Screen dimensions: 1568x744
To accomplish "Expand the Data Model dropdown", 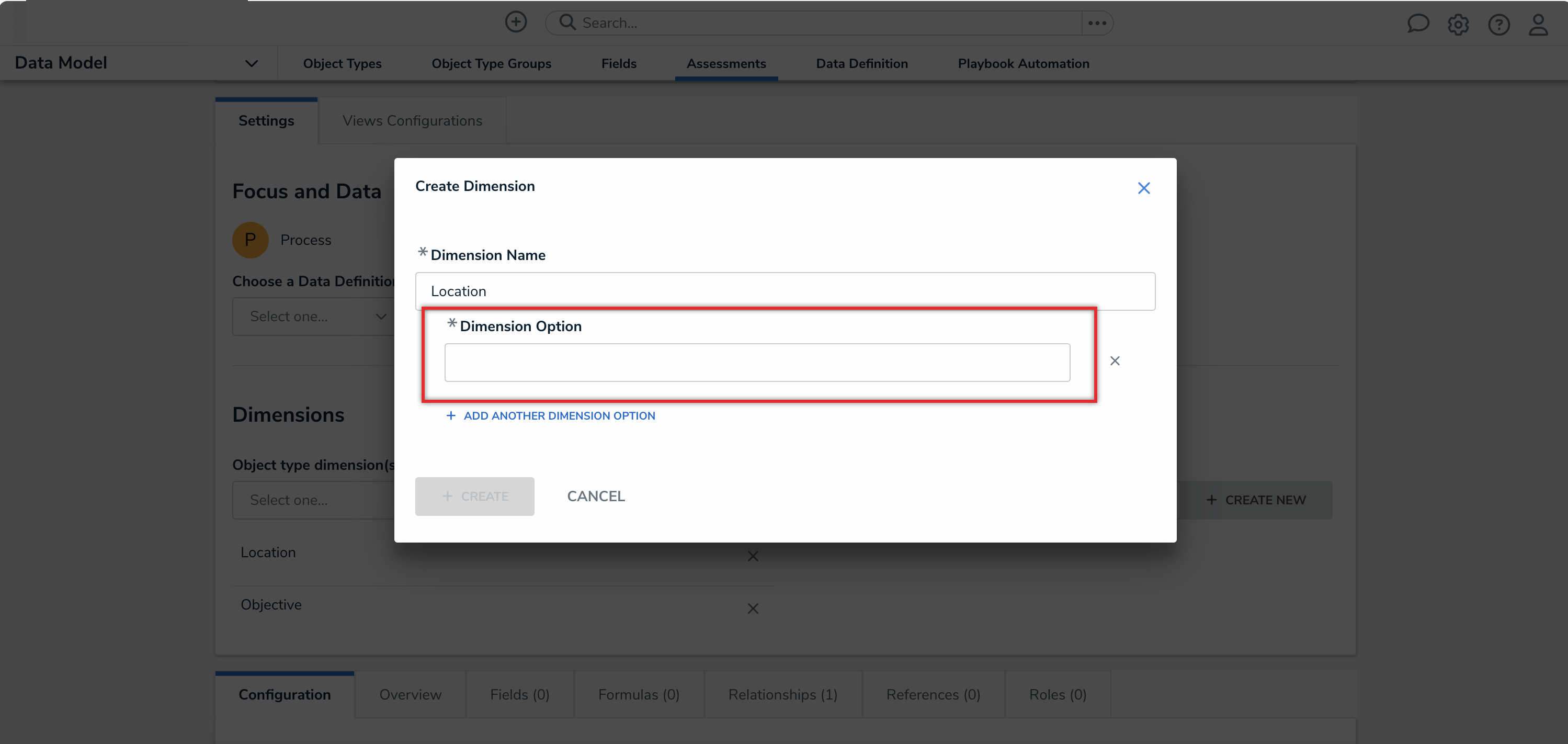I will pos(252,63).
